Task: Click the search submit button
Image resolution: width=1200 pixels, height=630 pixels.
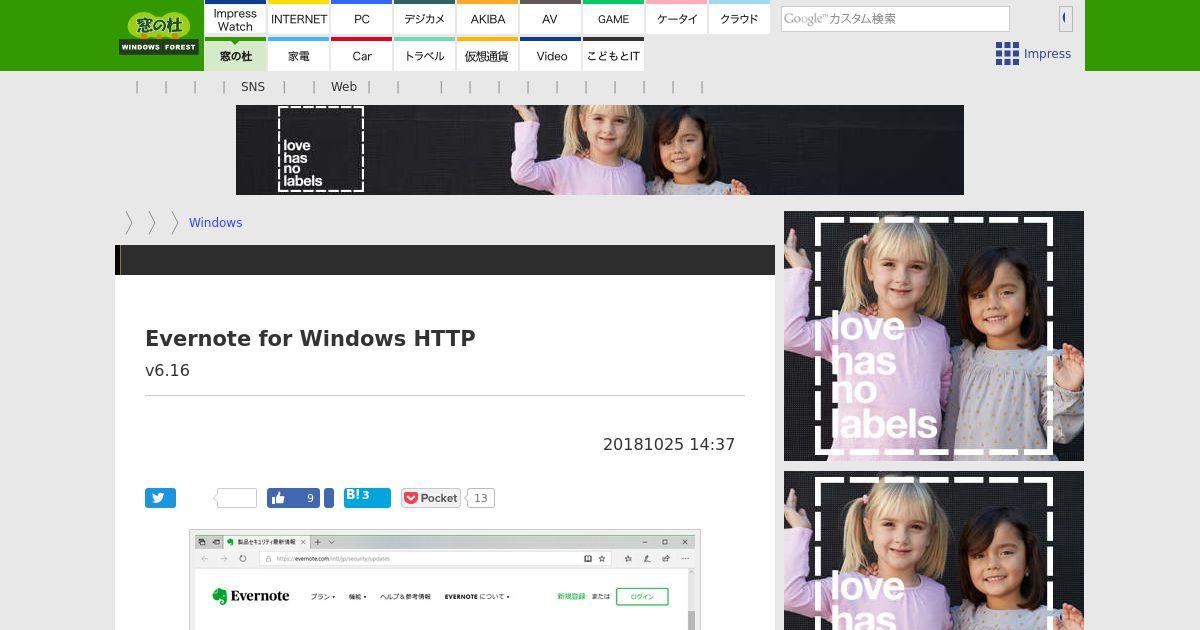Action: point(1065,18)
